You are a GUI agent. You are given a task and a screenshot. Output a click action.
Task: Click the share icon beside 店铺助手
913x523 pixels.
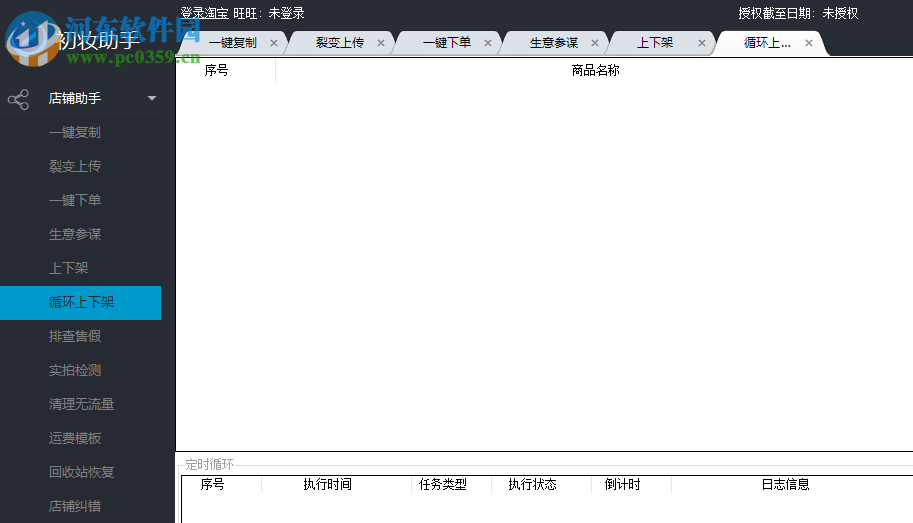pos(18,100)
